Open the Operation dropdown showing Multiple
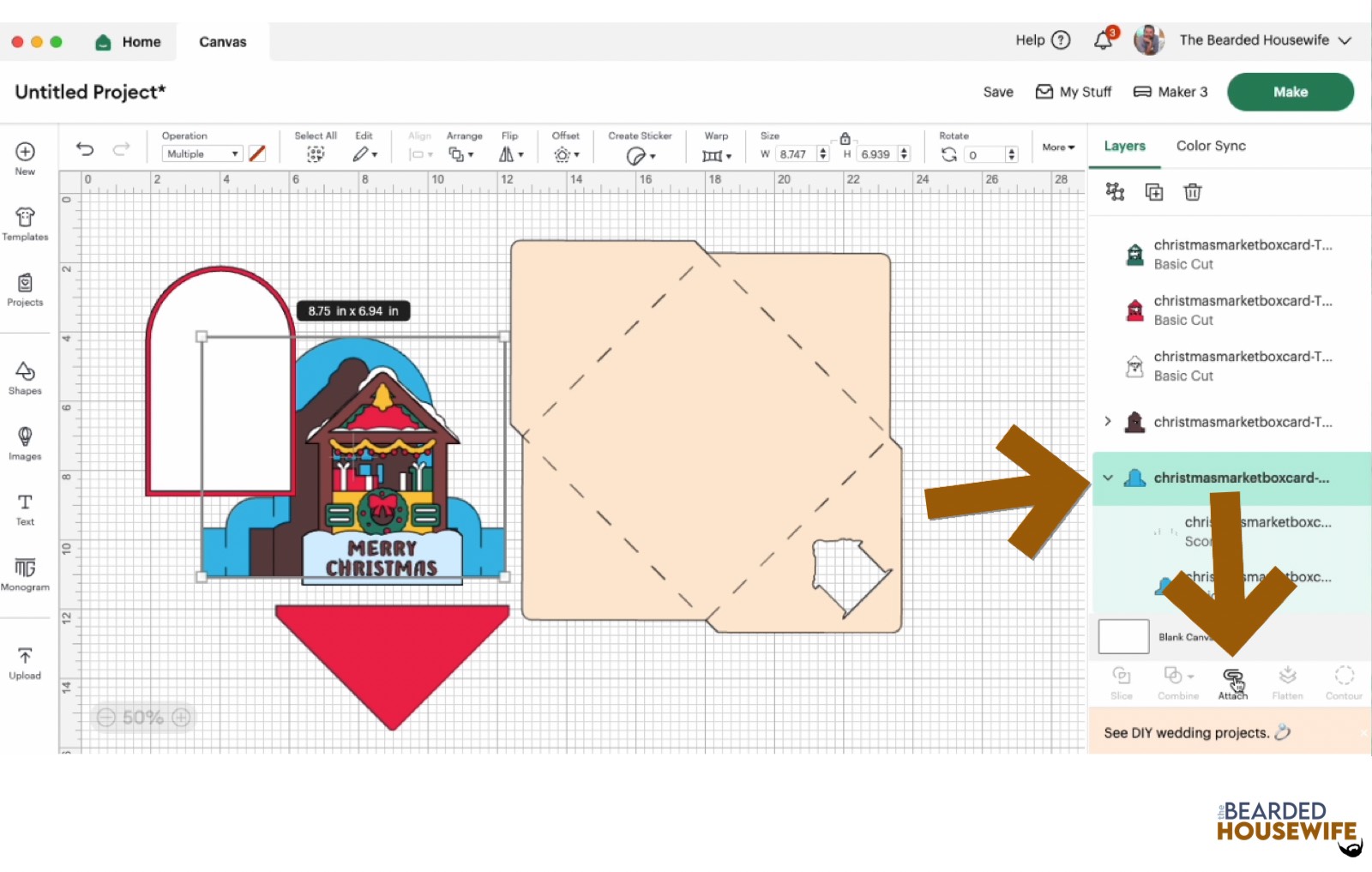Image resolution: width=1372 pixels, height=872 pixels. (202, 153)
